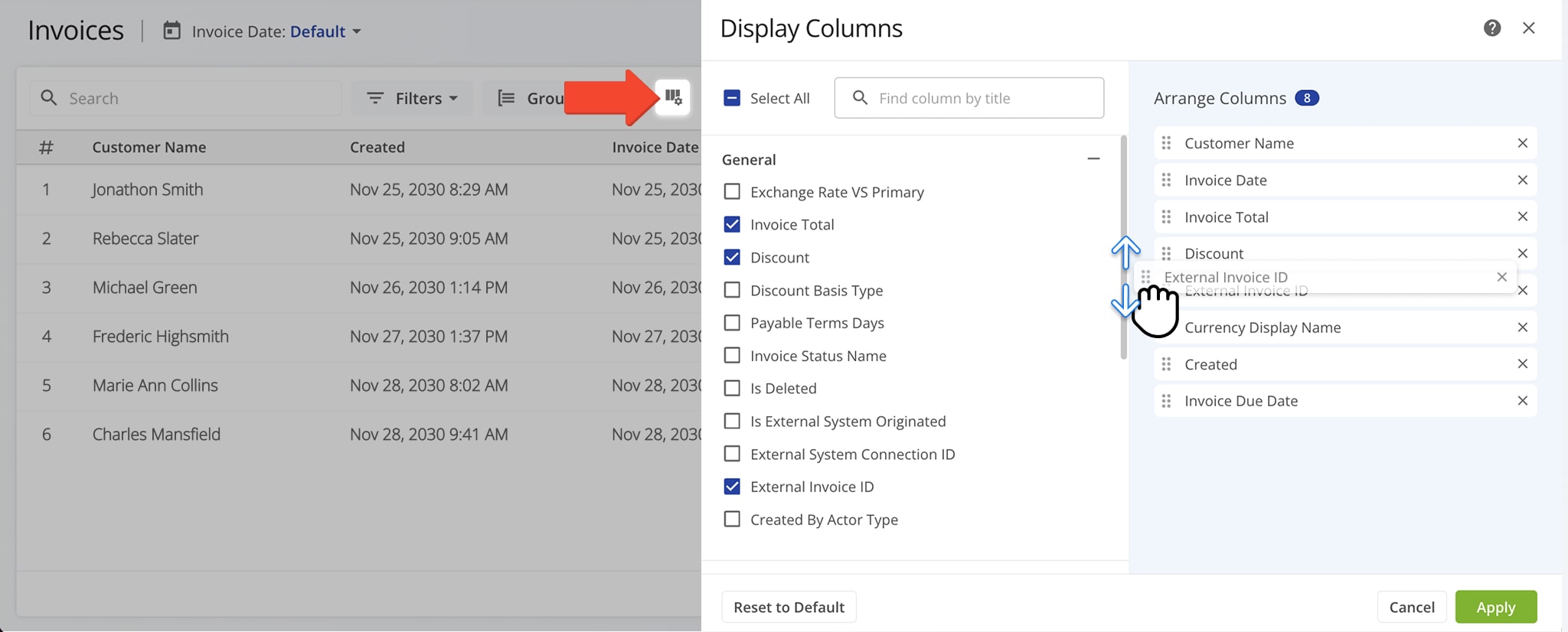Viewport: 1568px width, 632px height.
Task: Uncheck the Invoice Total checkbox
Action: pyautogui.click(x=732, y=224)
